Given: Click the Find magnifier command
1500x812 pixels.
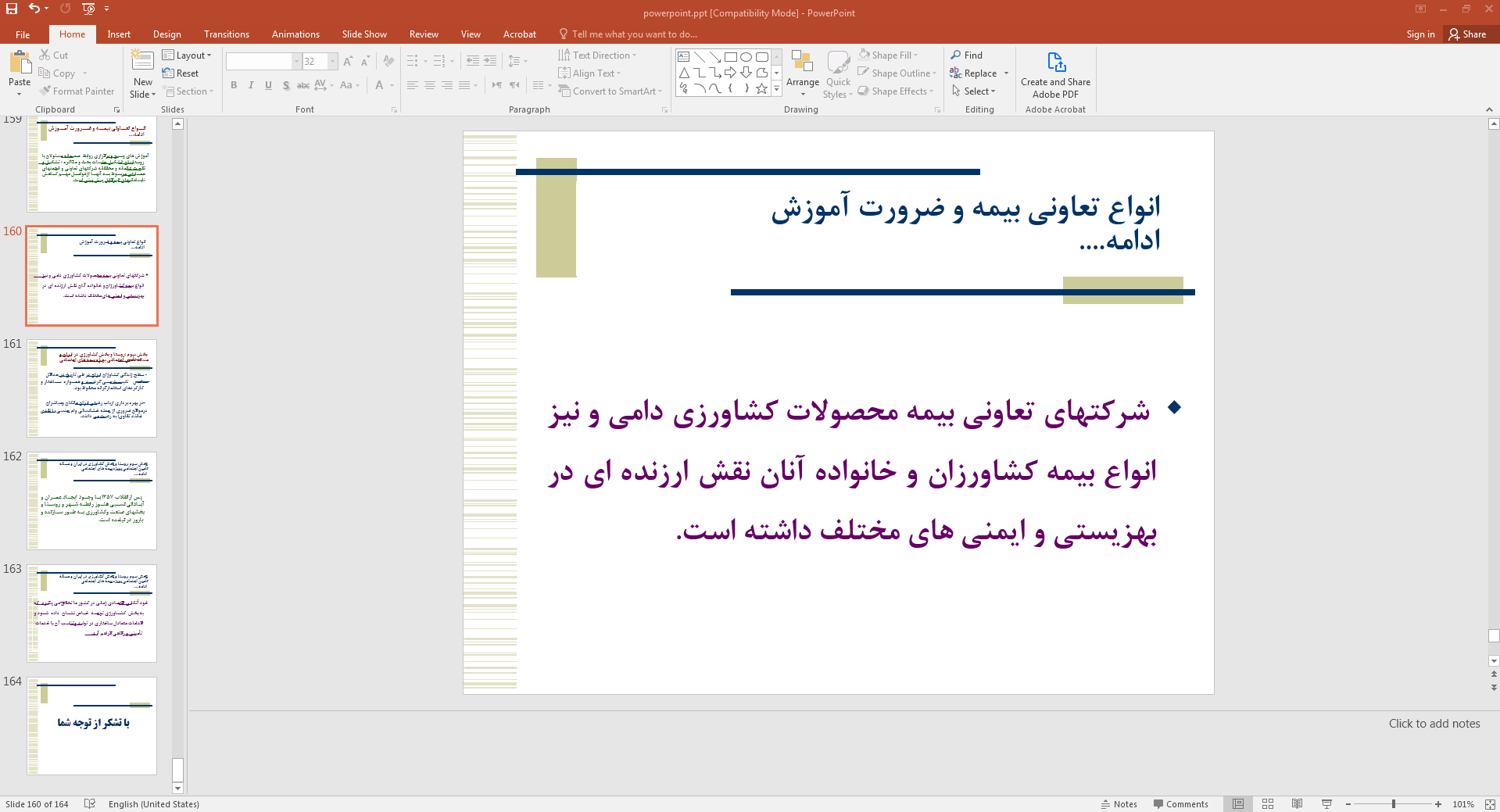Looking at the screenshot, I should coord(966,55).
